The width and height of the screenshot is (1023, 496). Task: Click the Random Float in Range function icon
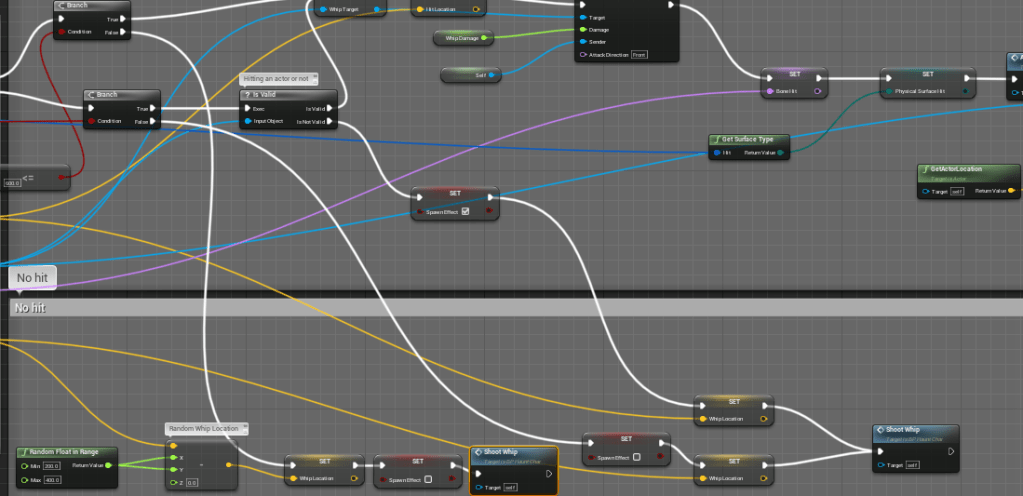click(x=23, y=452)
